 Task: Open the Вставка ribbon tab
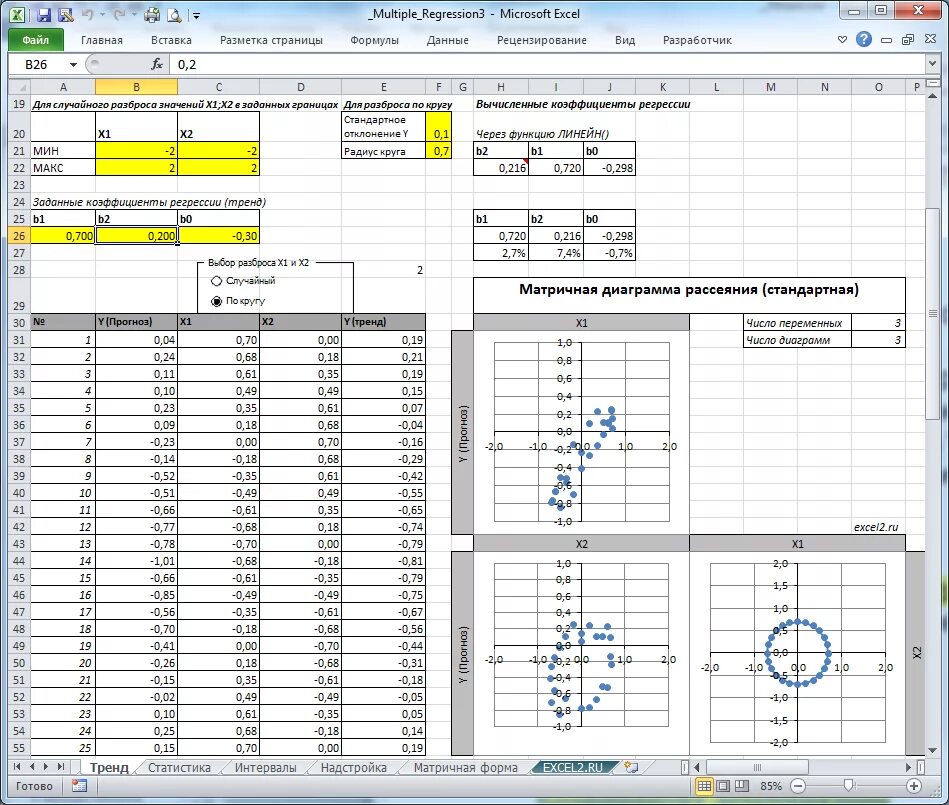click(171, 40)
